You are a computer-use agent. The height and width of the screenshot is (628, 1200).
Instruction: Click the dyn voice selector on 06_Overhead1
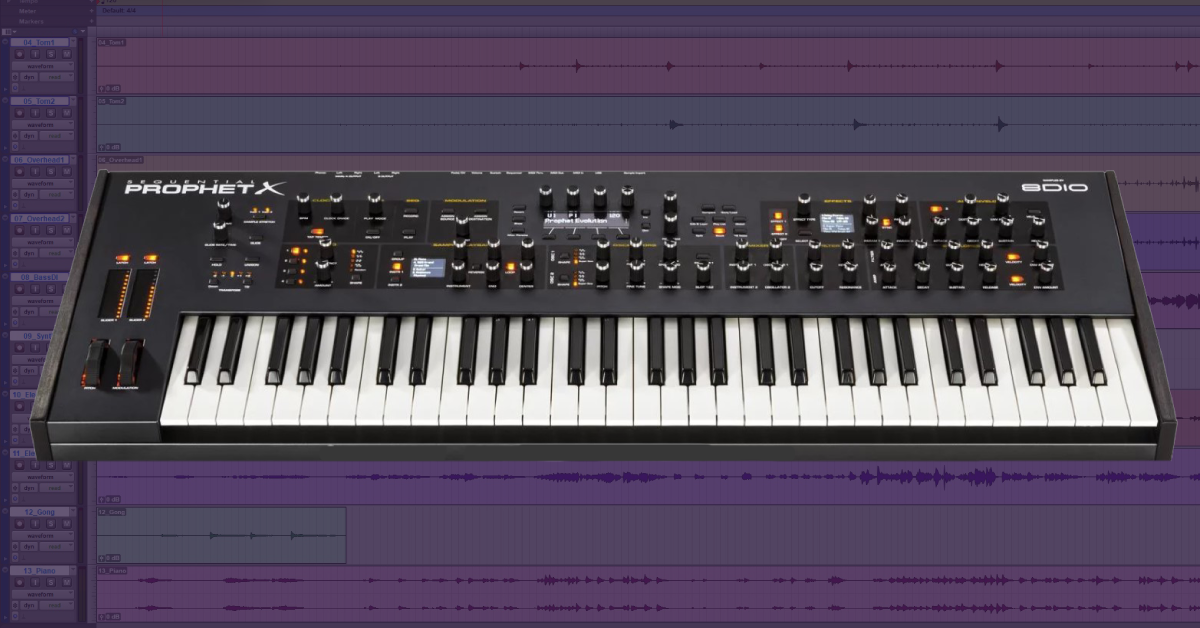28,194
